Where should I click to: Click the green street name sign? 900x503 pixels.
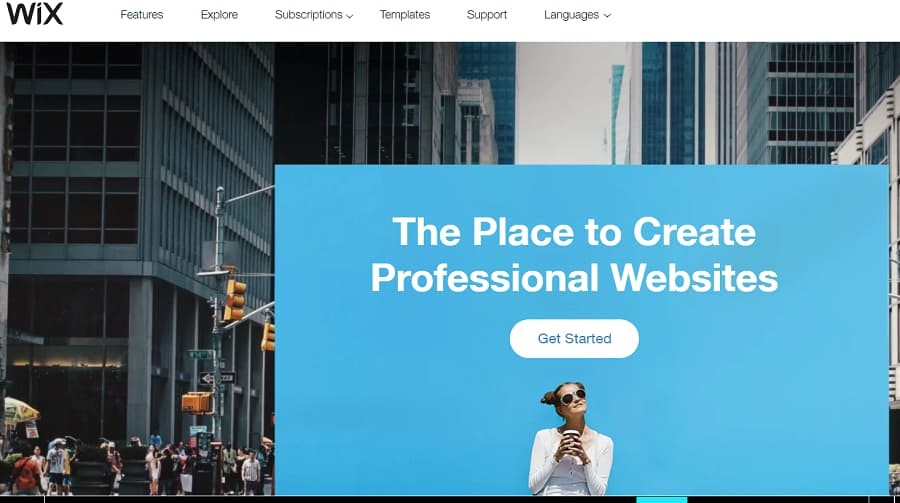tap(200, 354)
